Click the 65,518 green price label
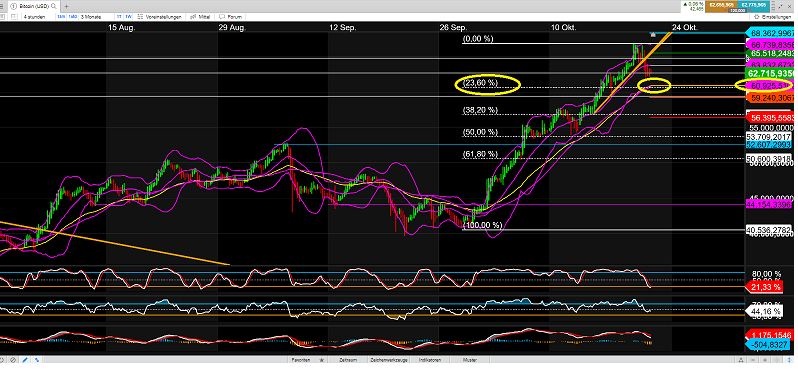This screenshot has height=377, width=798. pyautogui.click(x=770, y=53)
